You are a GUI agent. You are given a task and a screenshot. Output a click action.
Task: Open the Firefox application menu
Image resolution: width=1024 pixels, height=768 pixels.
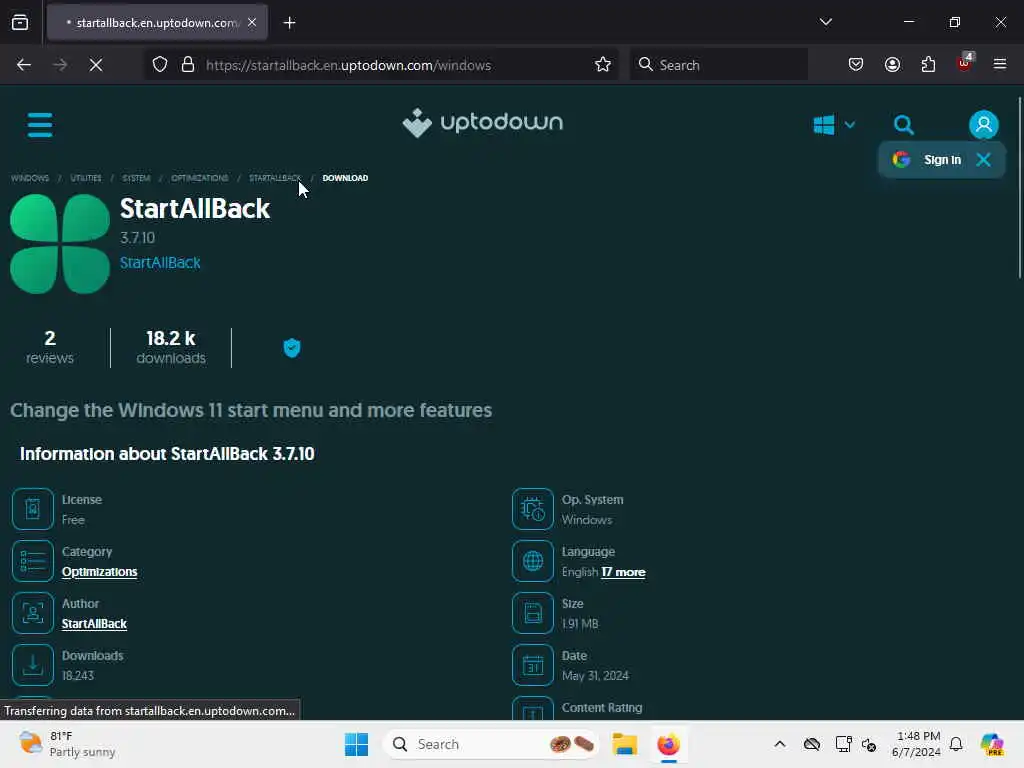click(1000, 64)
